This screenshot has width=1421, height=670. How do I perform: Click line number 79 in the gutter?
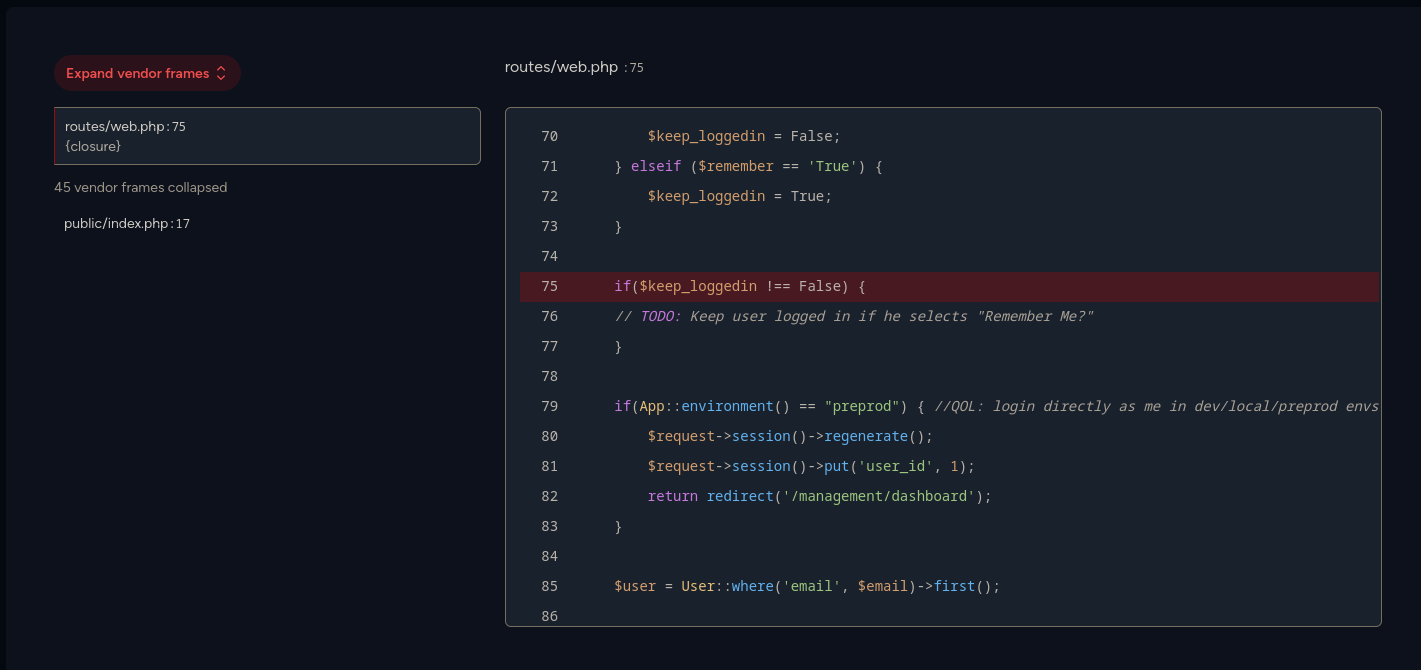tap(549, 406)
